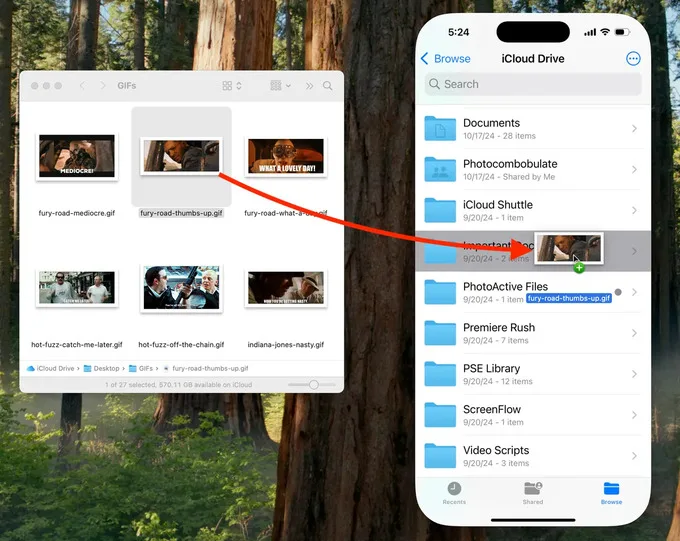Go back to Browse
680x541 pixels.
445,59
